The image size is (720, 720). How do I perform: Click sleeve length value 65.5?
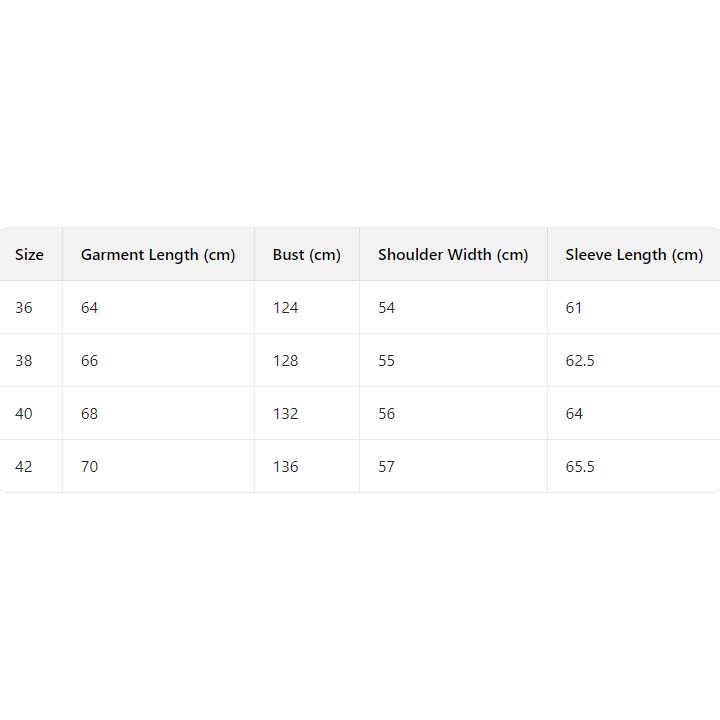tap(580, 467)
